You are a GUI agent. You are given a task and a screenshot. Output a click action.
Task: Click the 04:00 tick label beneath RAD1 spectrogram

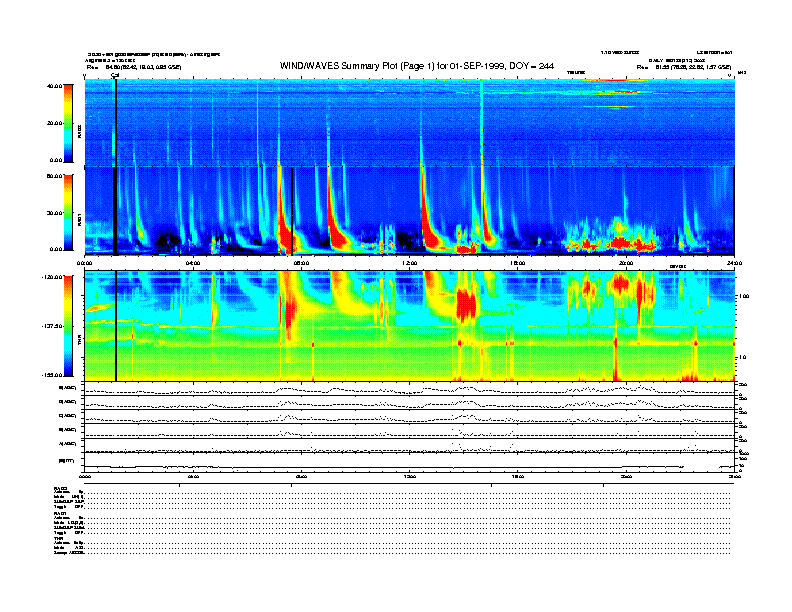[193, 263]
